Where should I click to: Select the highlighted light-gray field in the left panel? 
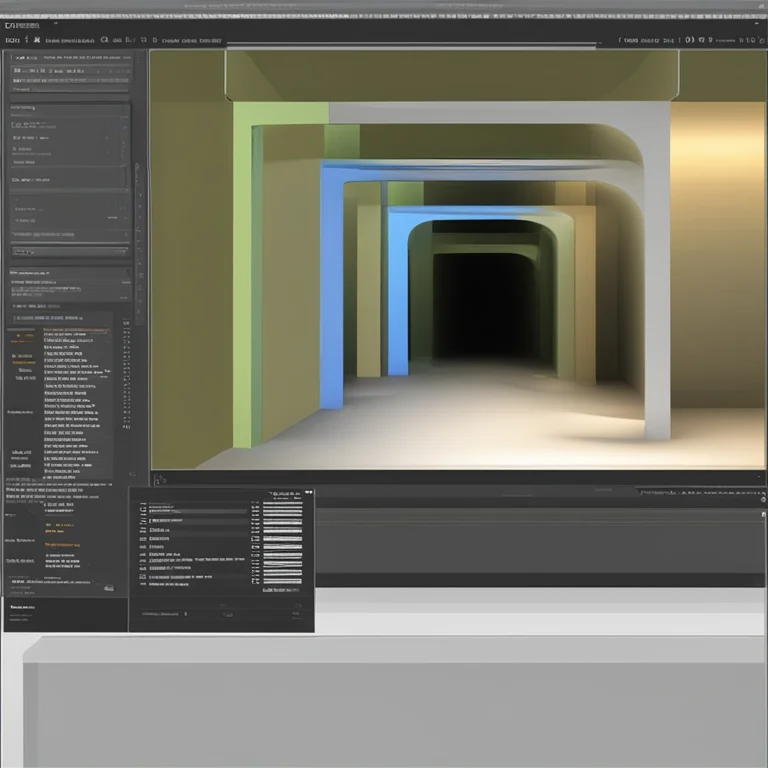(x=70, y=252)
